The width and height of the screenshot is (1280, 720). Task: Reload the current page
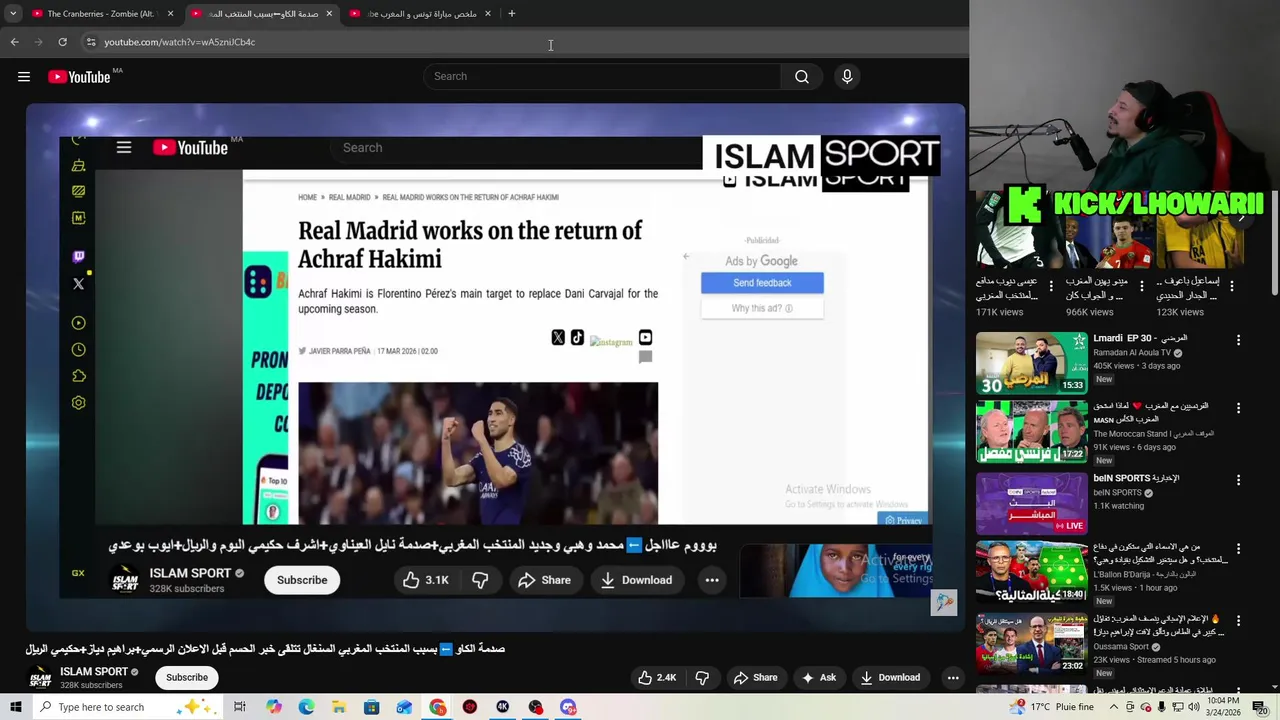tap(62, 42)
